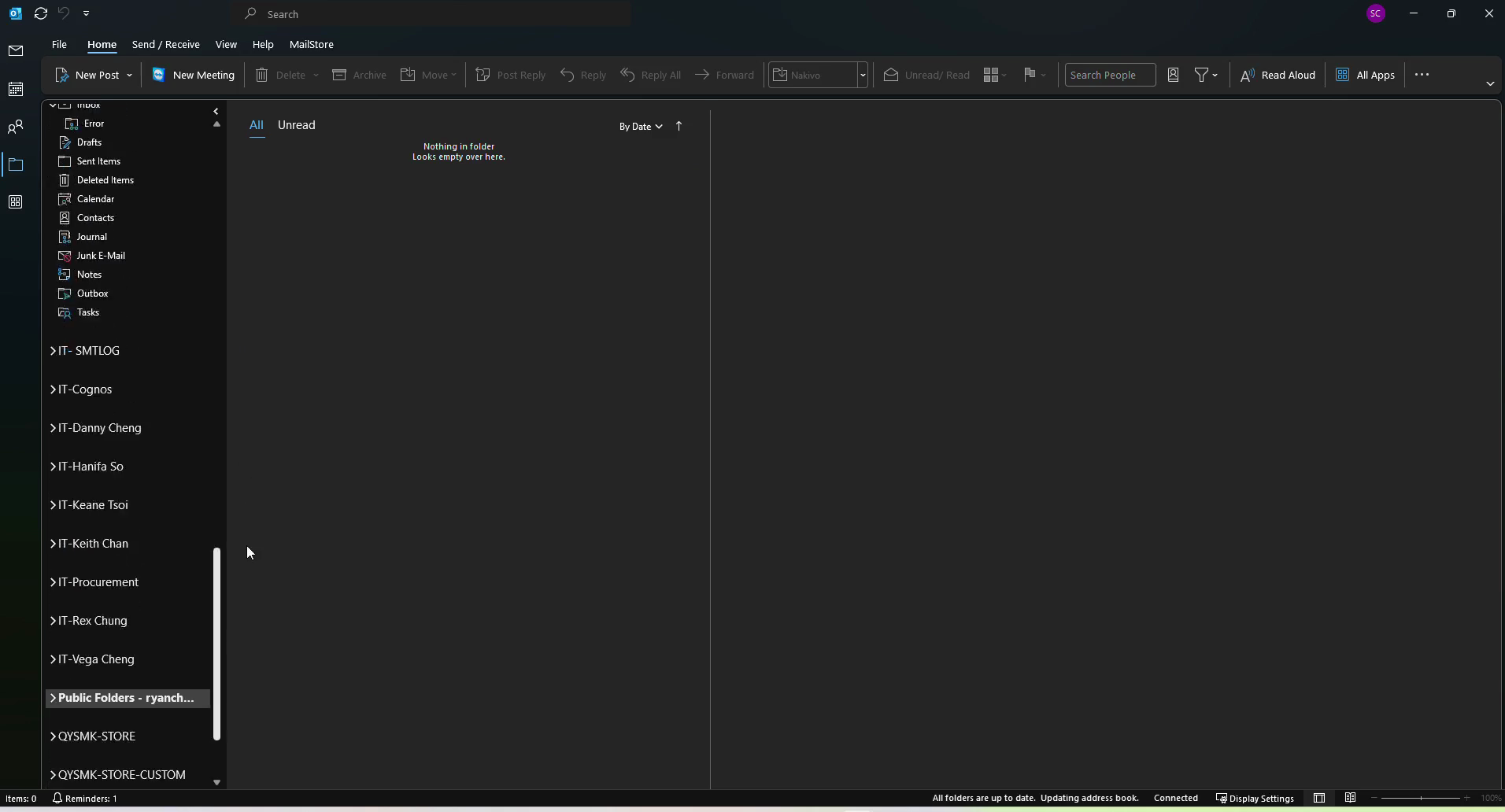Click the New Meeting button
This screenshot has height=812, width=1505.
(x=194, y=75)
